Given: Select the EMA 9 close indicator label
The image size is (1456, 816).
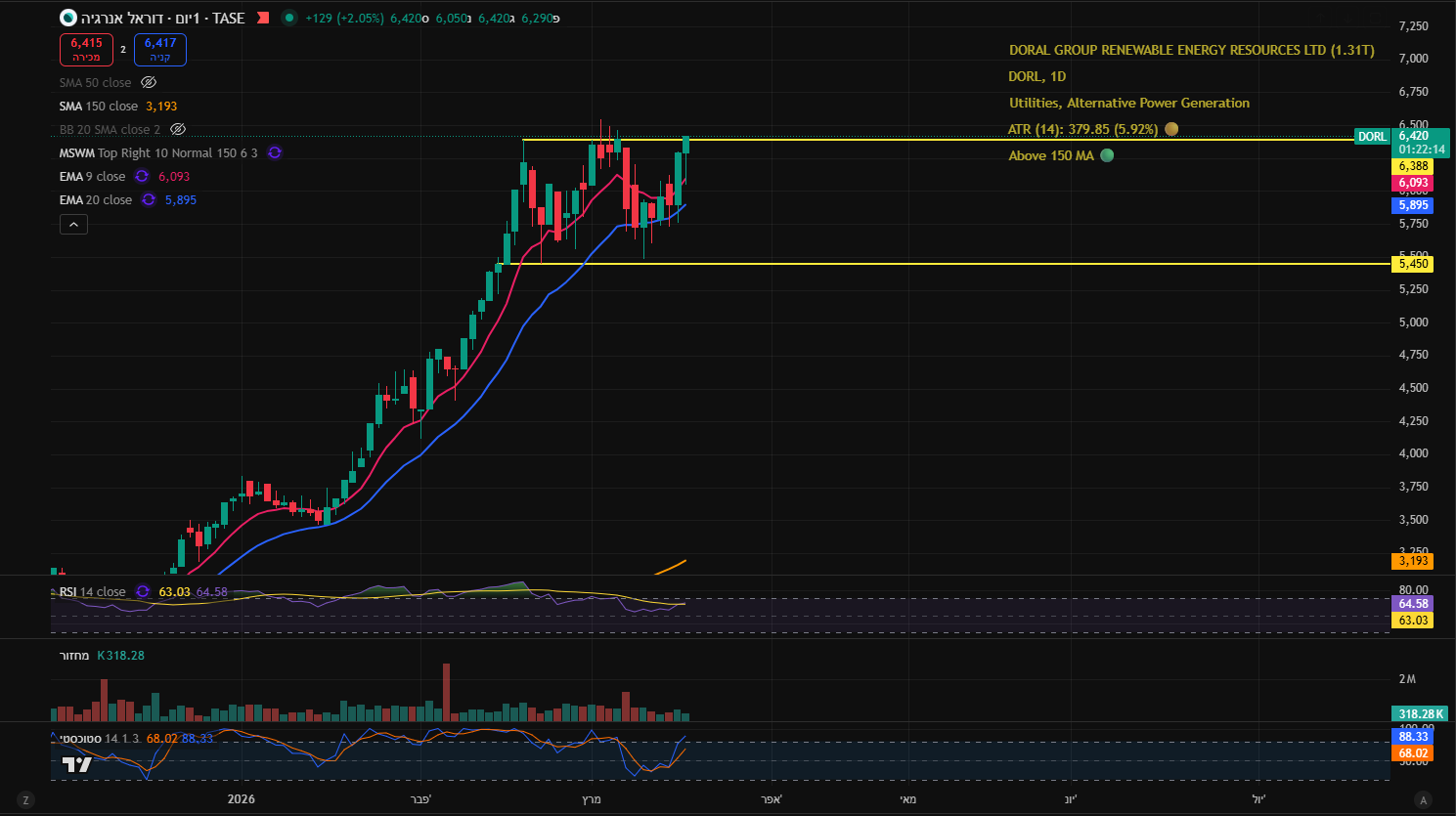Looking at the screenshot, I should pos(92,176).
